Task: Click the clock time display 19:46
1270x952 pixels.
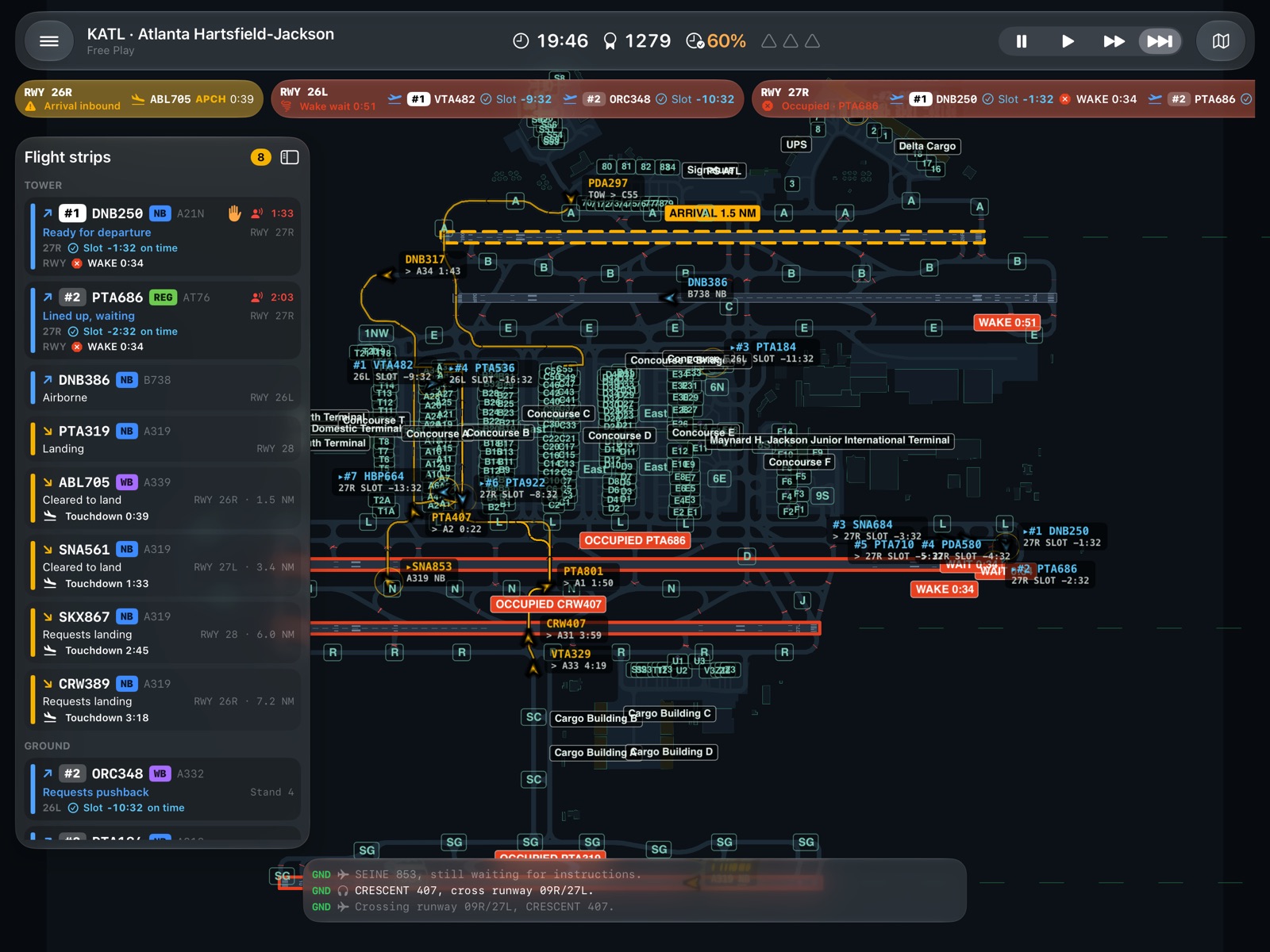Action: 551,41
